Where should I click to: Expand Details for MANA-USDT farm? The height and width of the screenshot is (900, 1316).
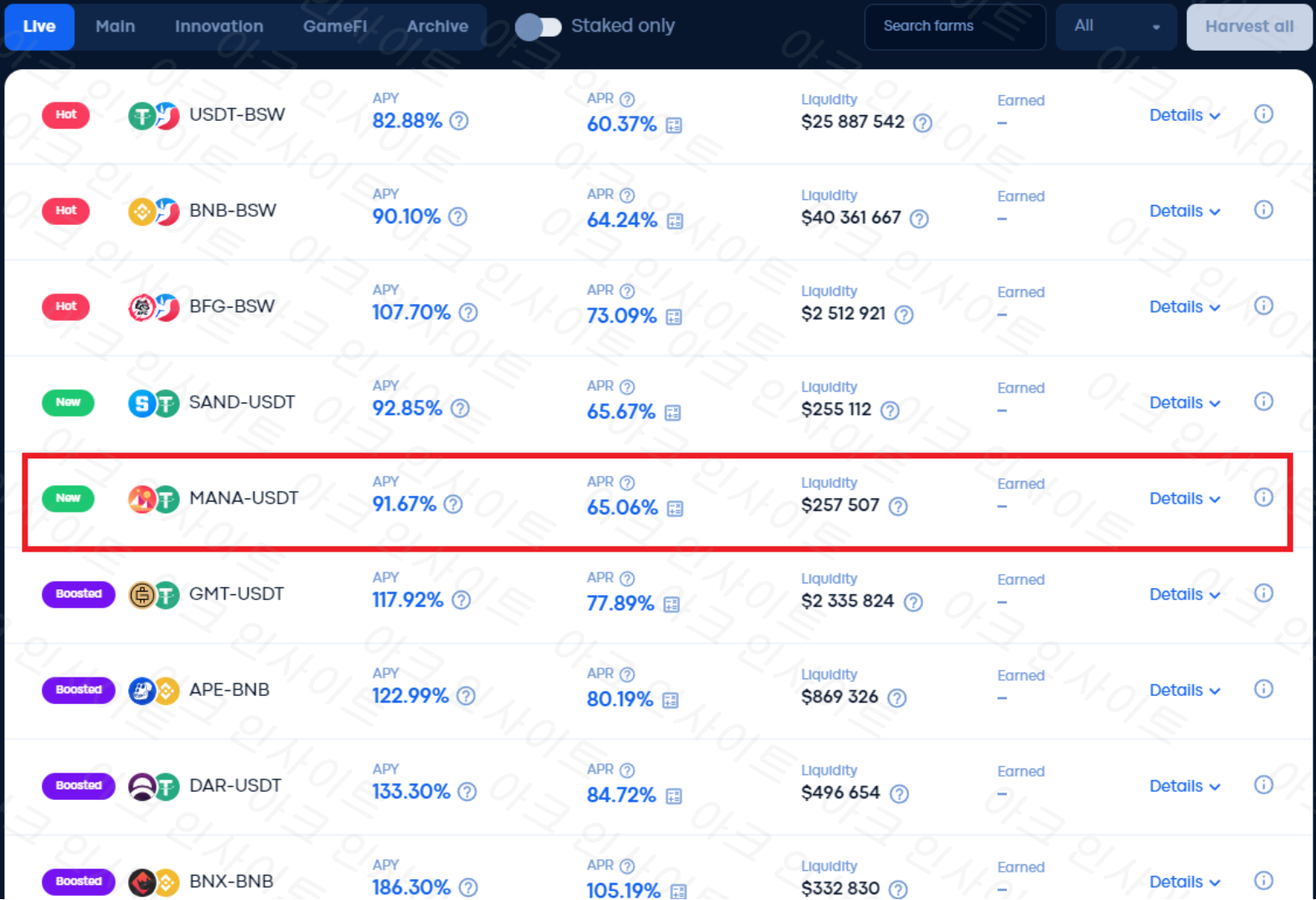coord(1184,498)
